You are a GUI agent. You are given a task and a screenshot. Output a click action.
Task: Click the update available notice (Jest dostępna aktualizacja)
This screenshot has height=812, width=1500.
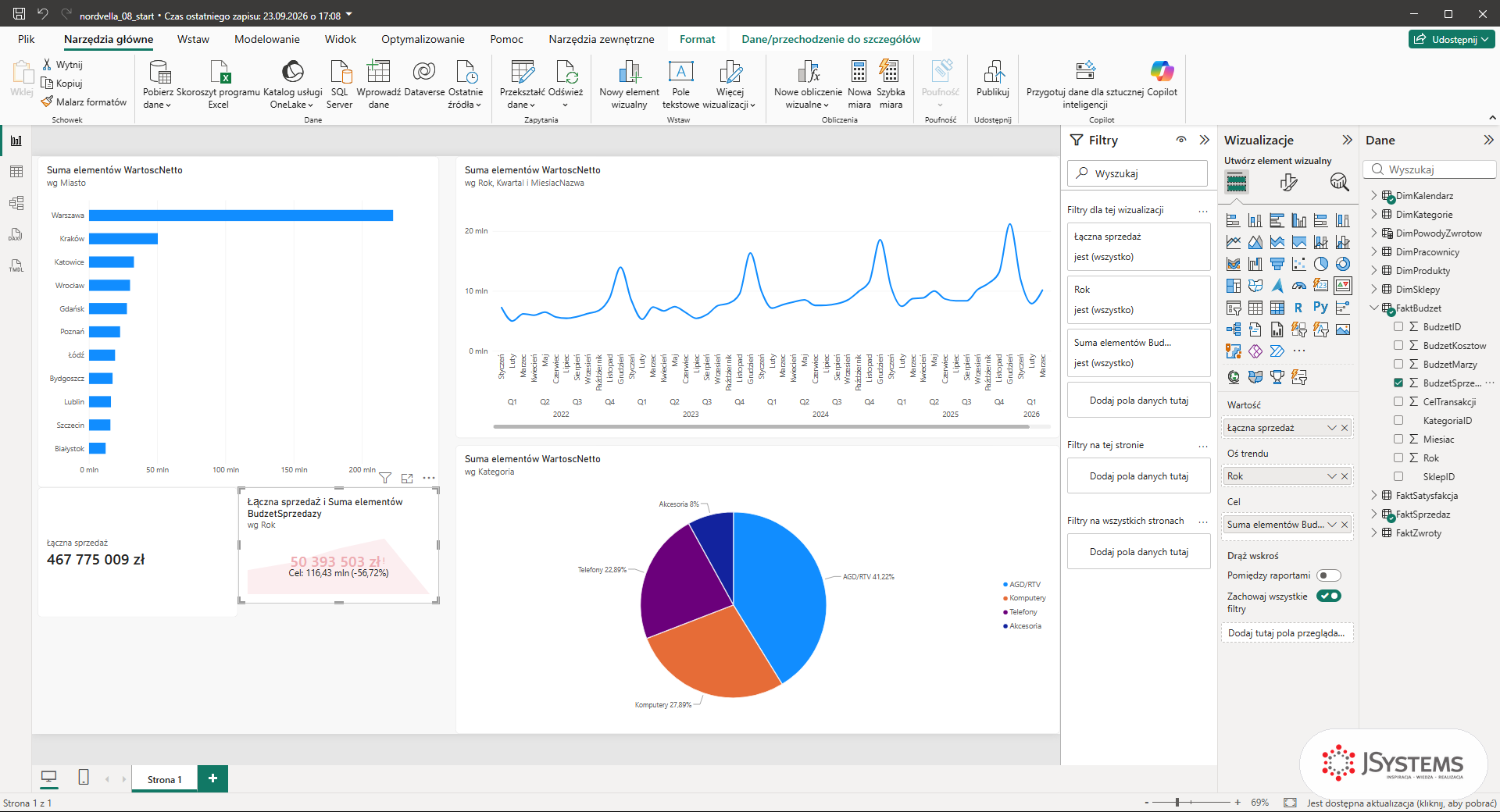tap(1402, 803)
